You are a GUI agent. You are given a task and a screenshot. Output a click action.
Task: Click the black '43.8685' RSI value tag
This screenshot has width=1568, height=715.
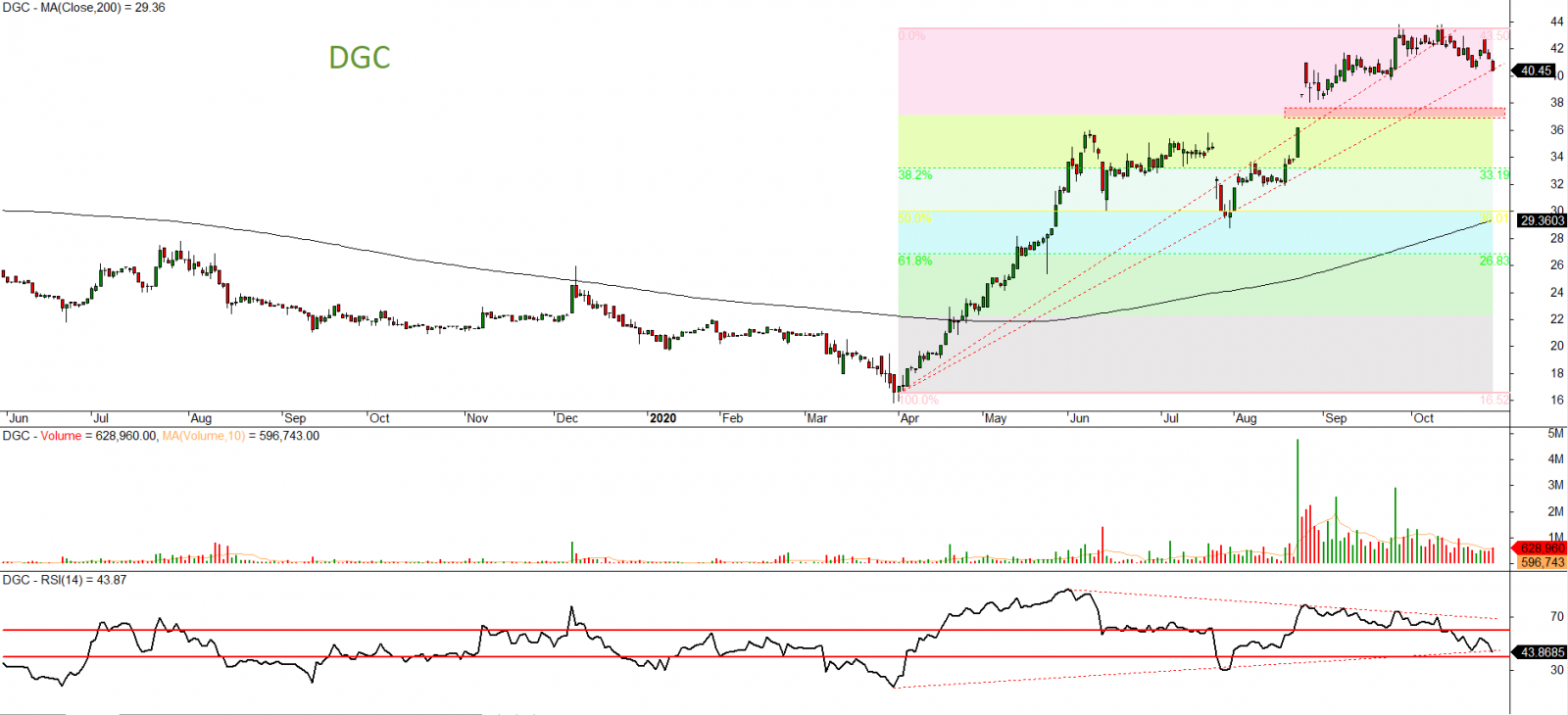pyautogui.click(x=1542, y=651)
